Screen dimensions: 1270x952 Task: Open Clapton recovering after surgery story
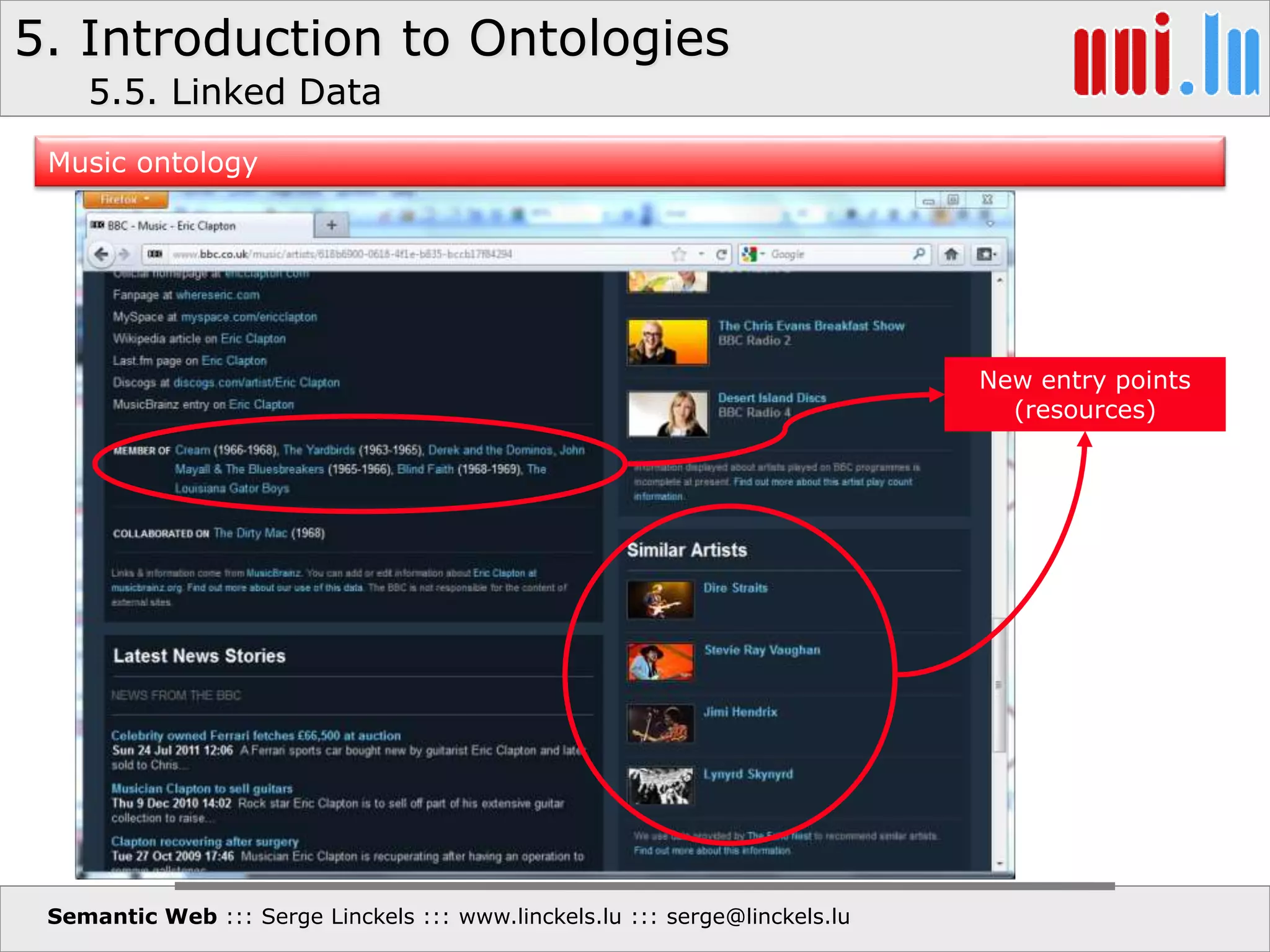pos(205,842)
